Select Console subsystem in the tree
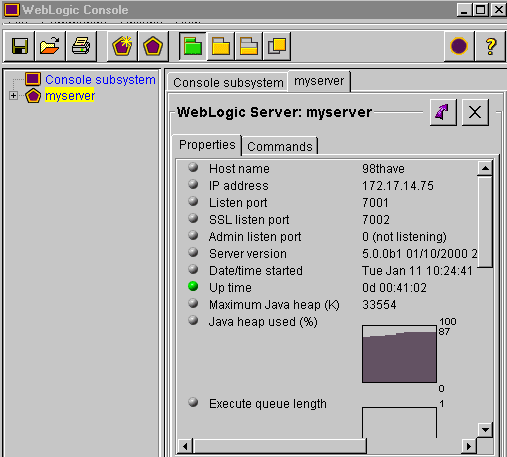This screenshot has width=507, height=457. click(x=100, y=80)
